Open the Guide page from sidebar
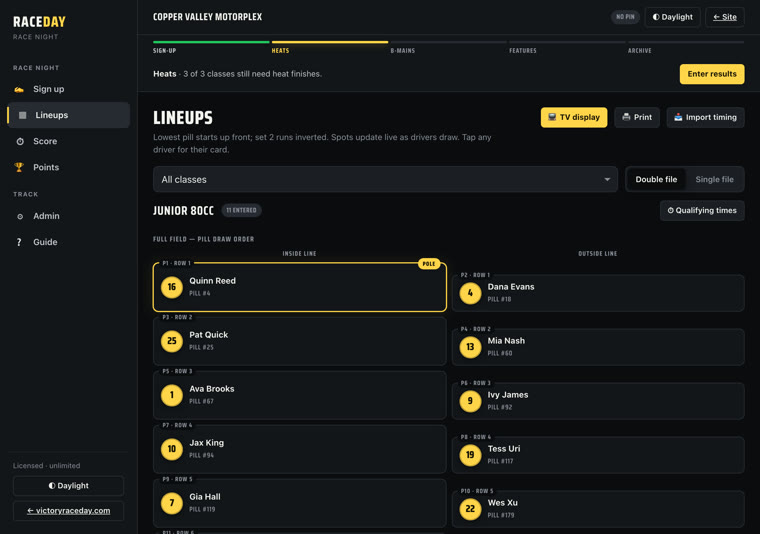 tap(68, 242)
